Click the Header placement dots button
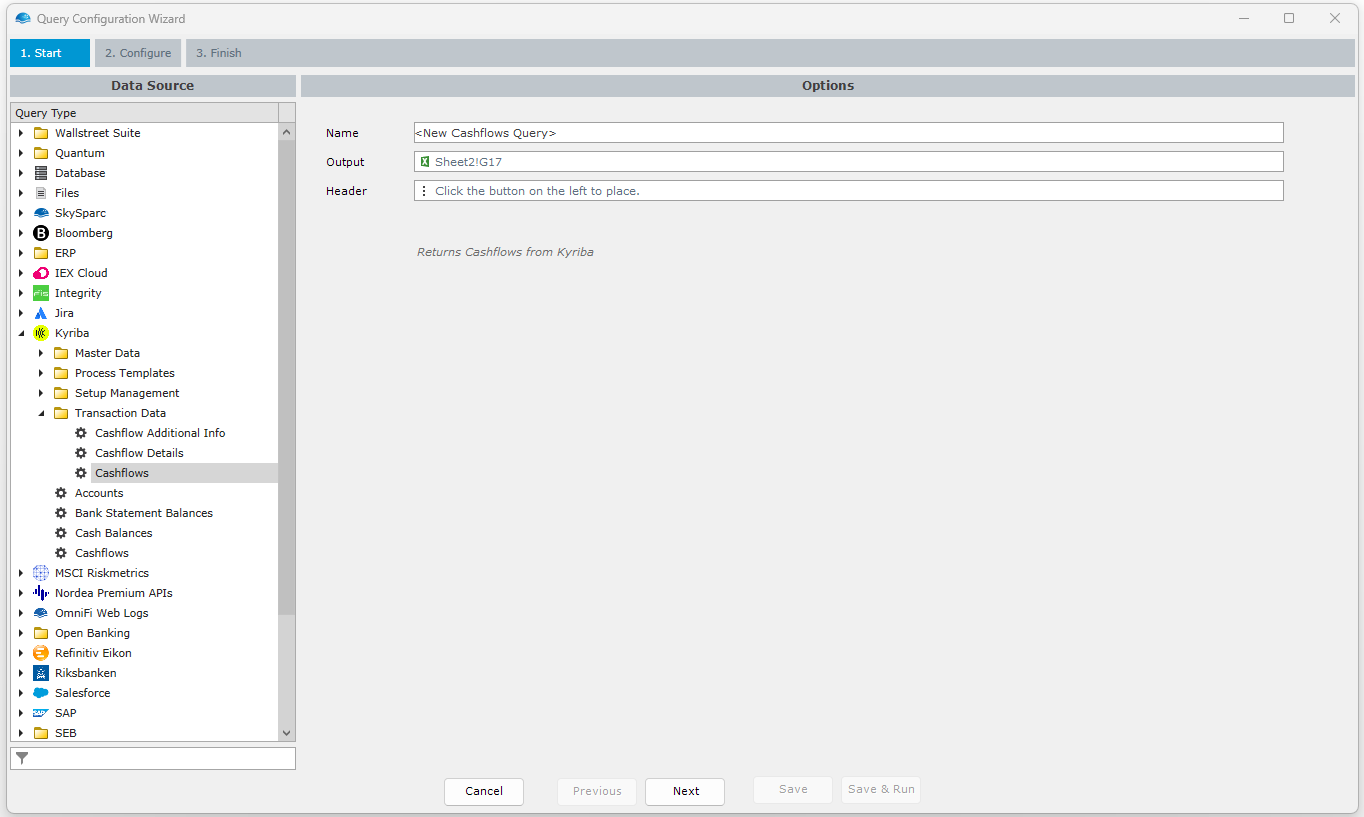The width and height of the screenshot is (1364, 817). 424,191
